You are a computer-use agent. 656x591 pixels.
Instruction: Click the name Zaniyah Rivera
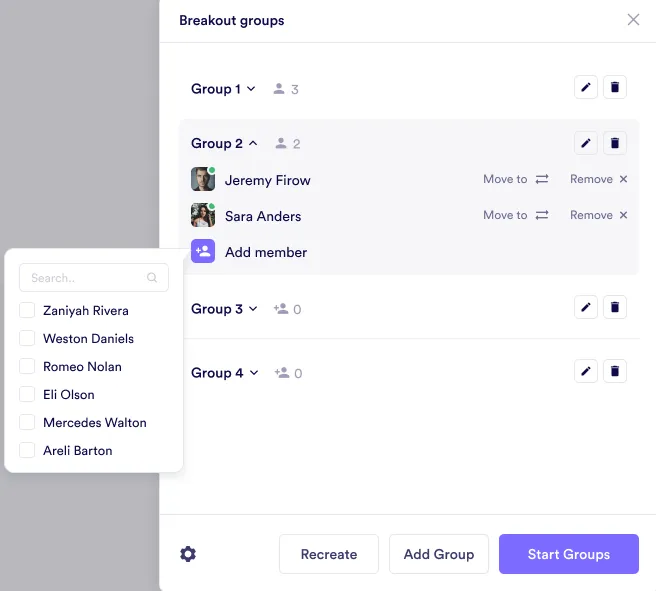(x=86, y=311)
